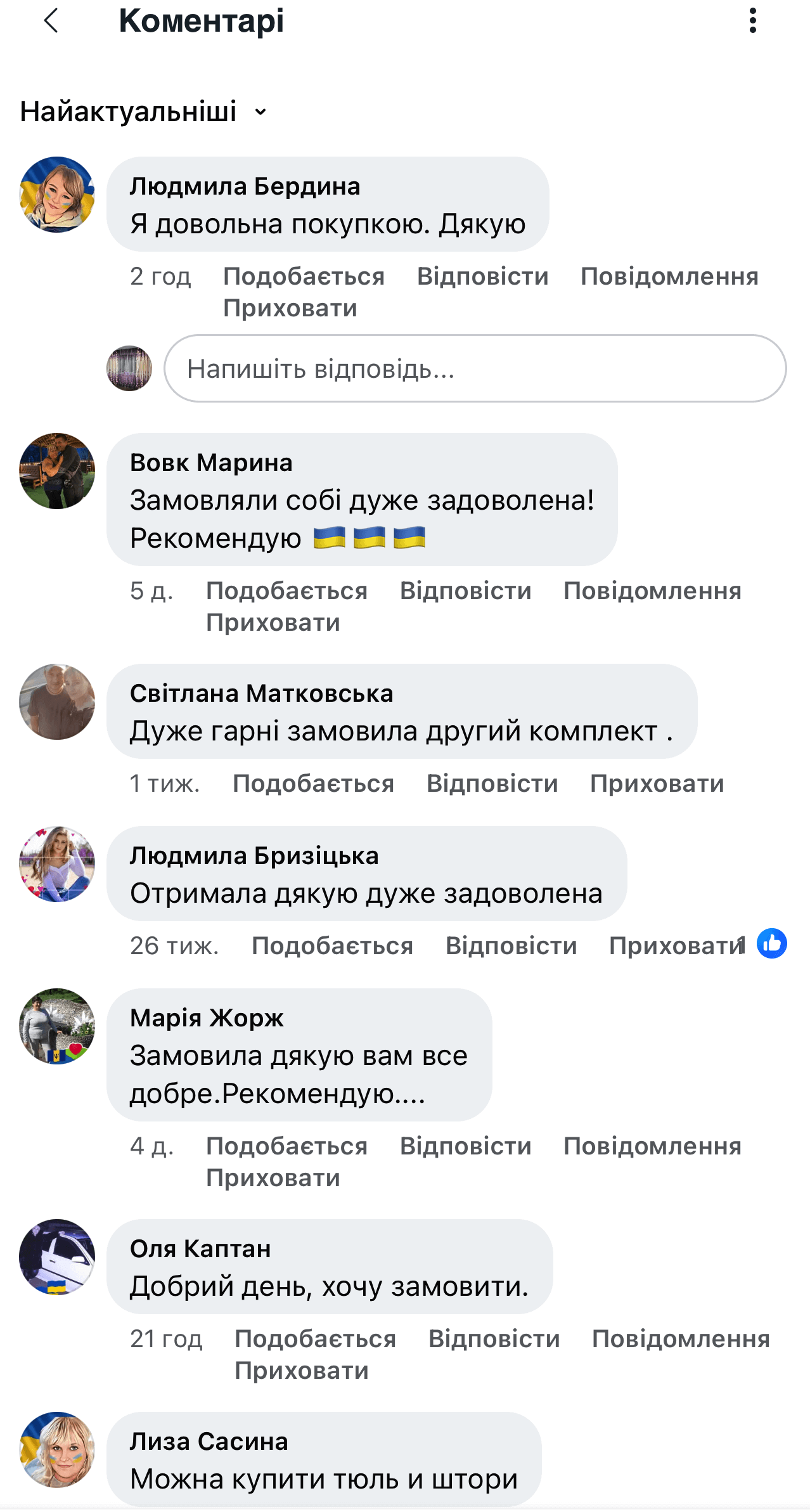Hide Світлана Матковська's comment
The height and width of the screenshot is (1512, 810).
pos(657,784)
